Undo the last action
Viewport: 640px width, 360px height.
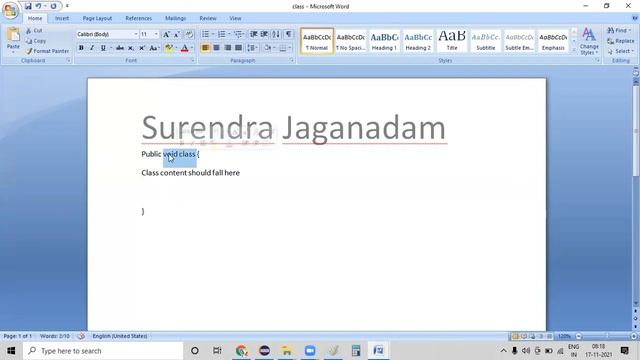click(x=38, y=6)
